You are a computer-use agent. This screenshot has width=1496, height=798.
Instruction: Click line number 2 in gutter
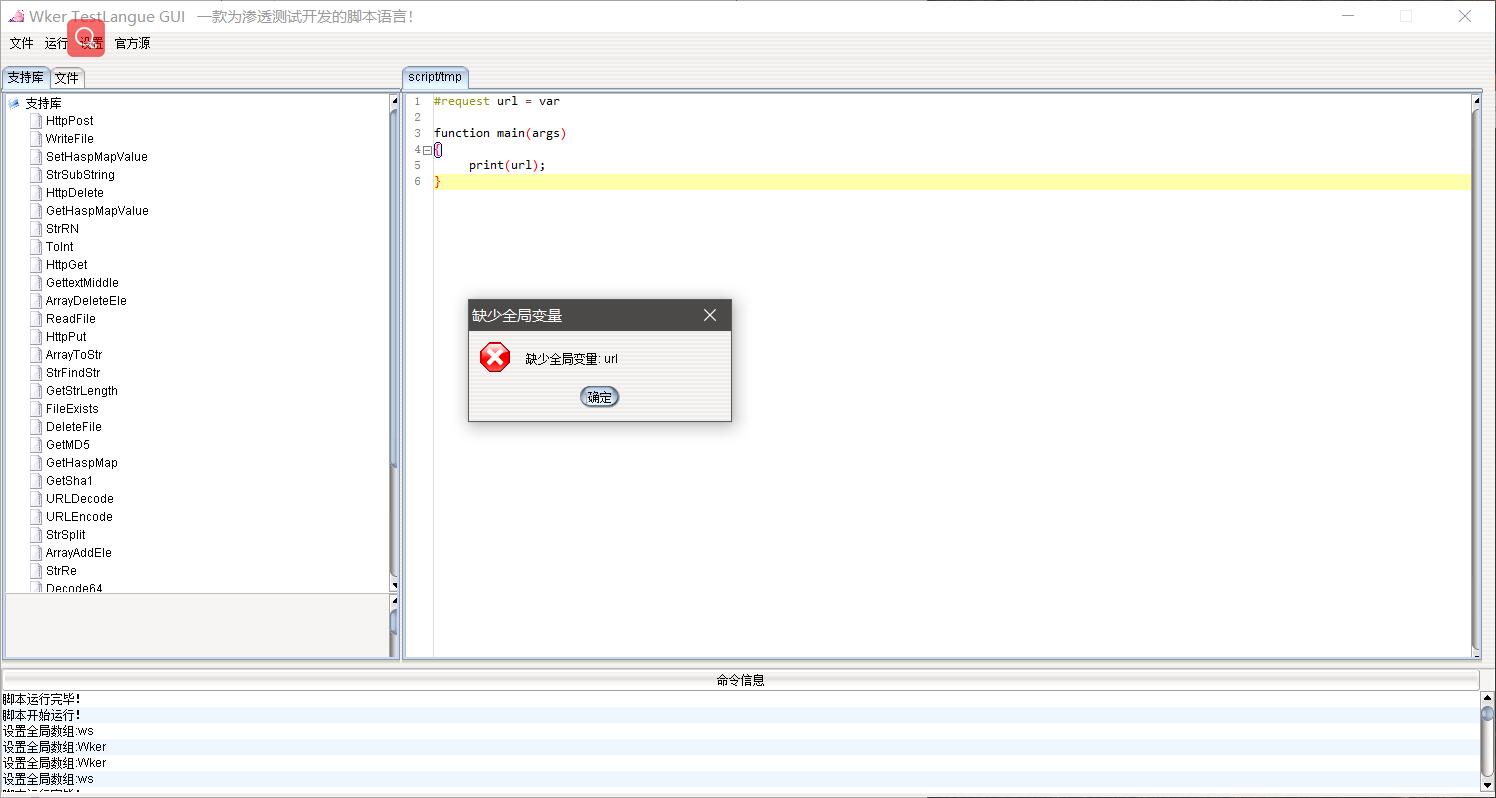pos(417,117)
